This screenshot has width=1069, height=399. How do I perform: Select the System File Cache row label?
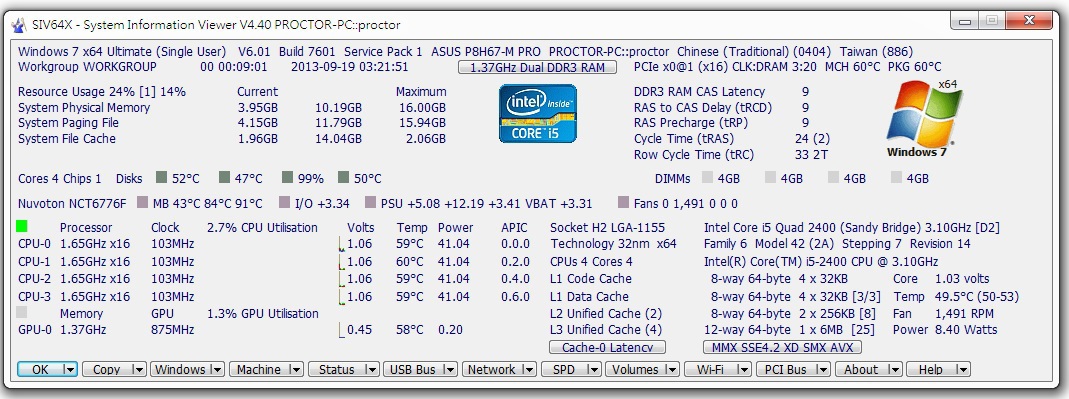tap(67, 138)
